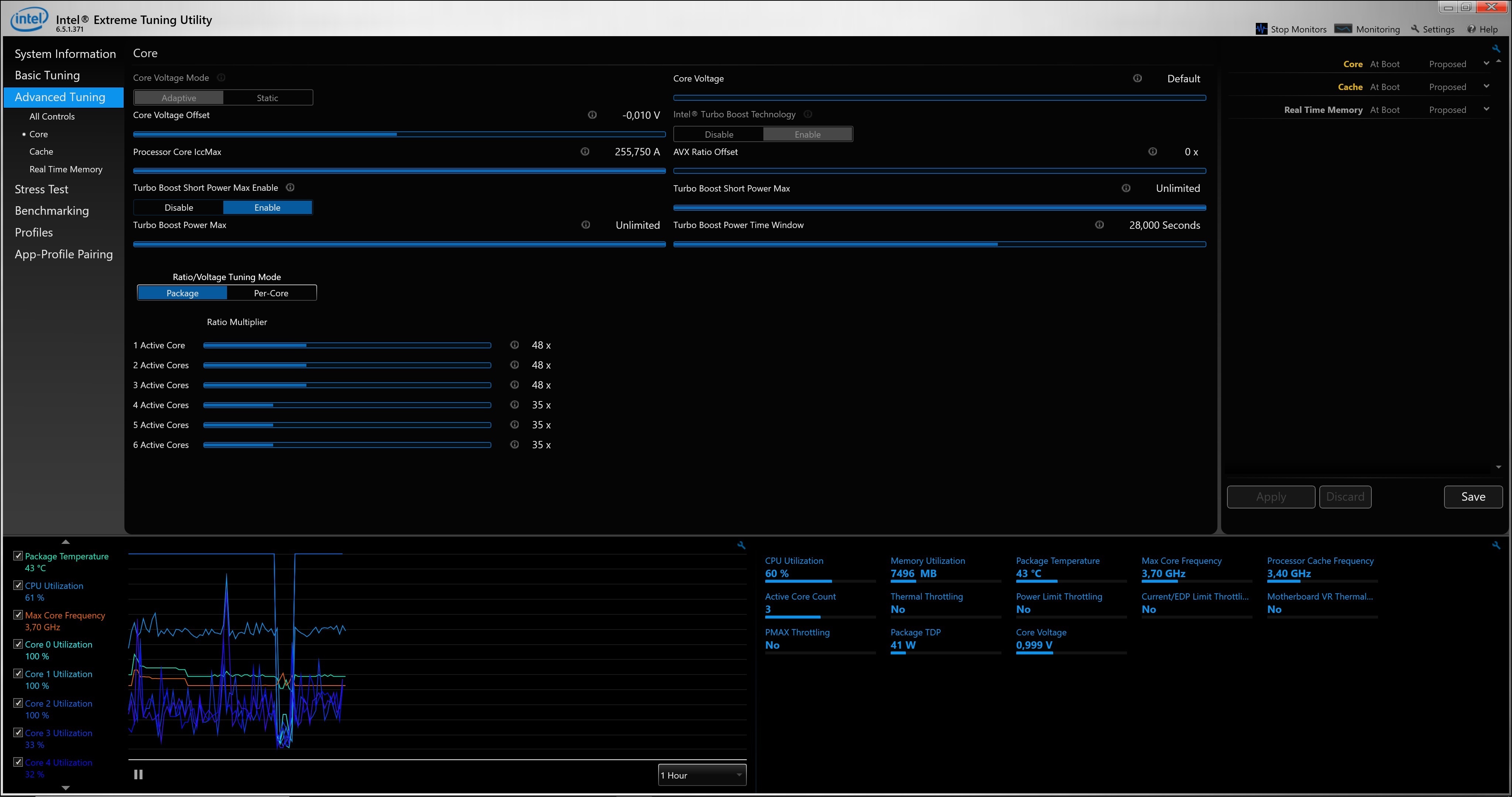Expand Real Time Memory proposed settings chevron

[1486, 109]
